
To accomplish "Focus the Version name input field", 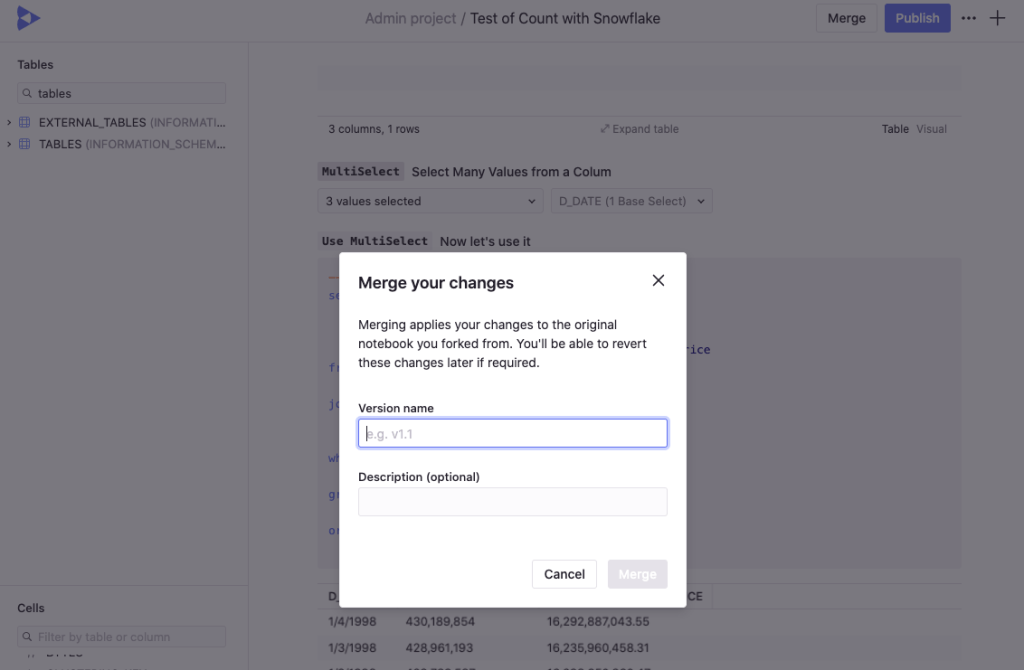I will click(x=512, y=433).
